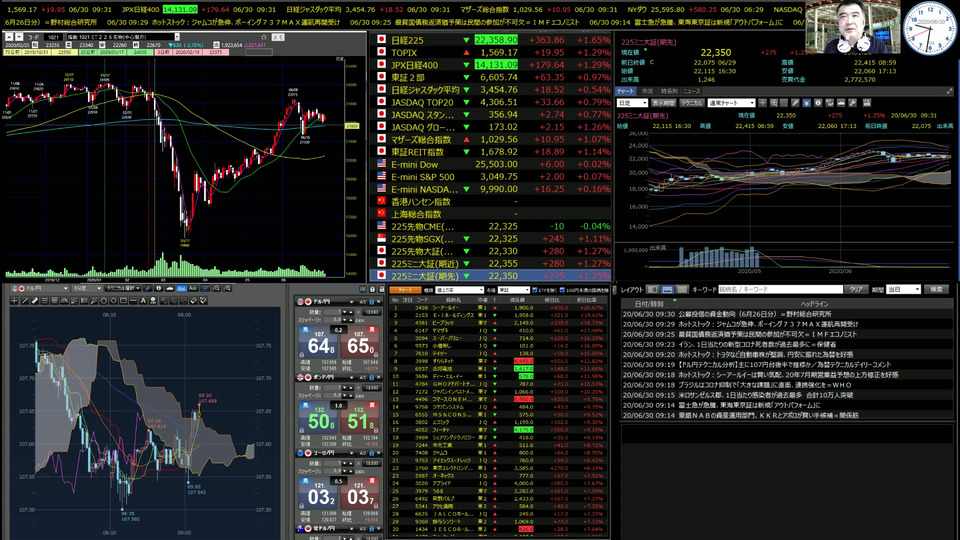960x540 pixels.
Task: Select the TOPIX row in index list
Action: tap(491, 53)
